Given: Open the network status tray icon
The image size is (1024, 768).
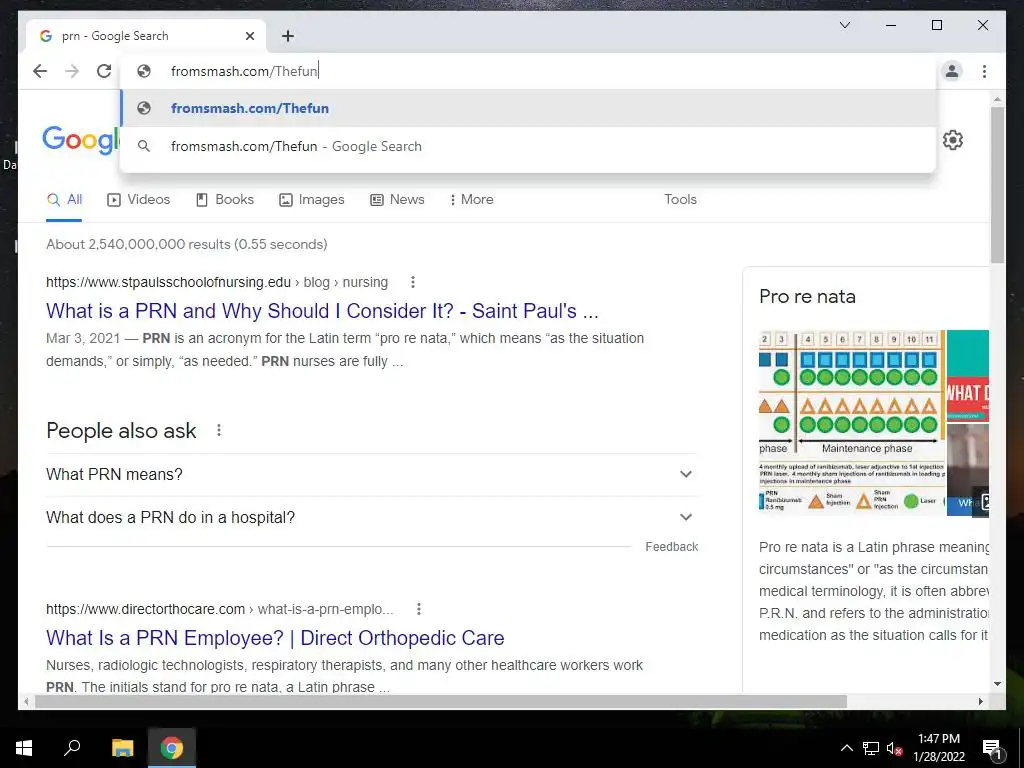Looking at the screenshot, I should (x=871, y=748).
